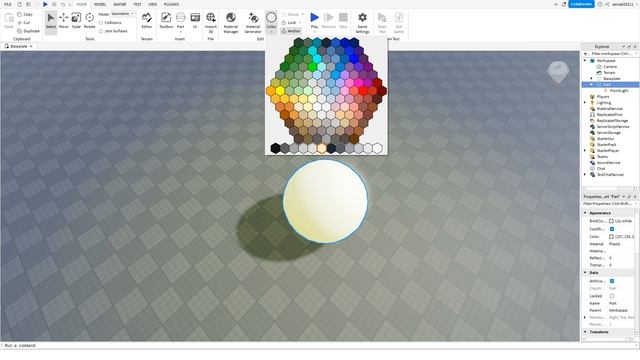Switch to the PLUGINS ribbon tab
This screenshot has height=360, width=640.
171,4
